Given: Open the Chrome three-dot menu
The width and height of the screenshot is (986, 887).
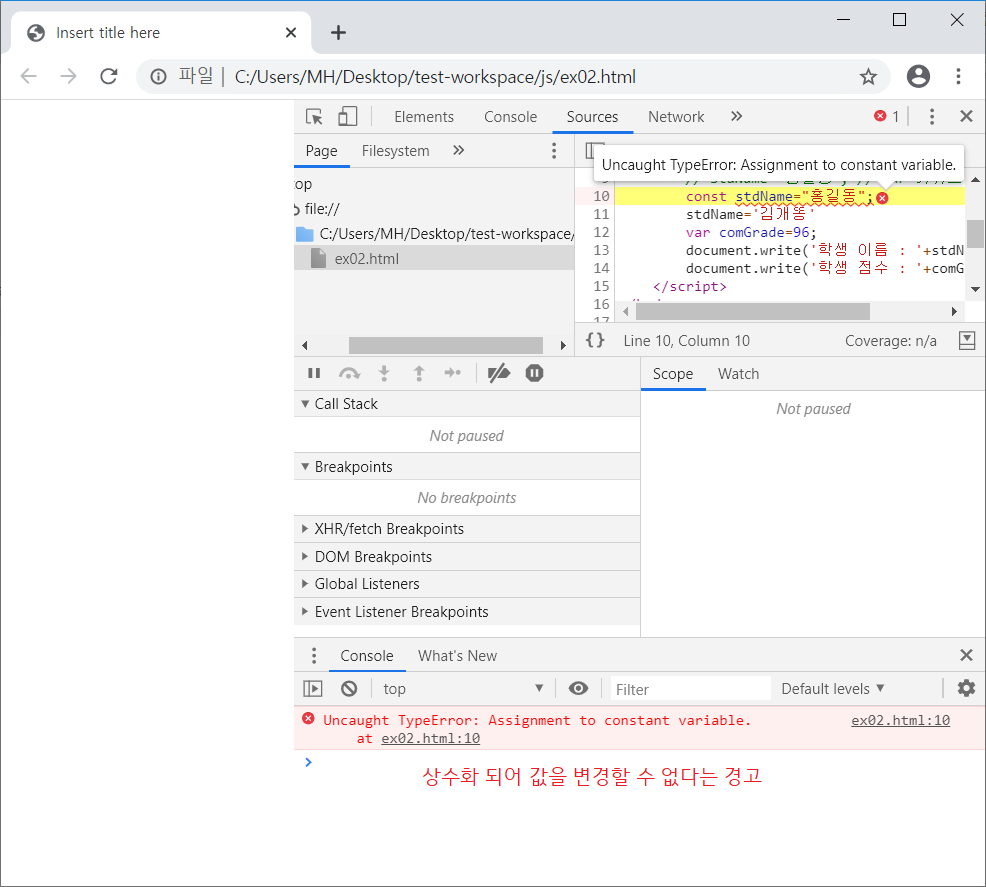Looking at the screenshot, I should pos(958,77).
